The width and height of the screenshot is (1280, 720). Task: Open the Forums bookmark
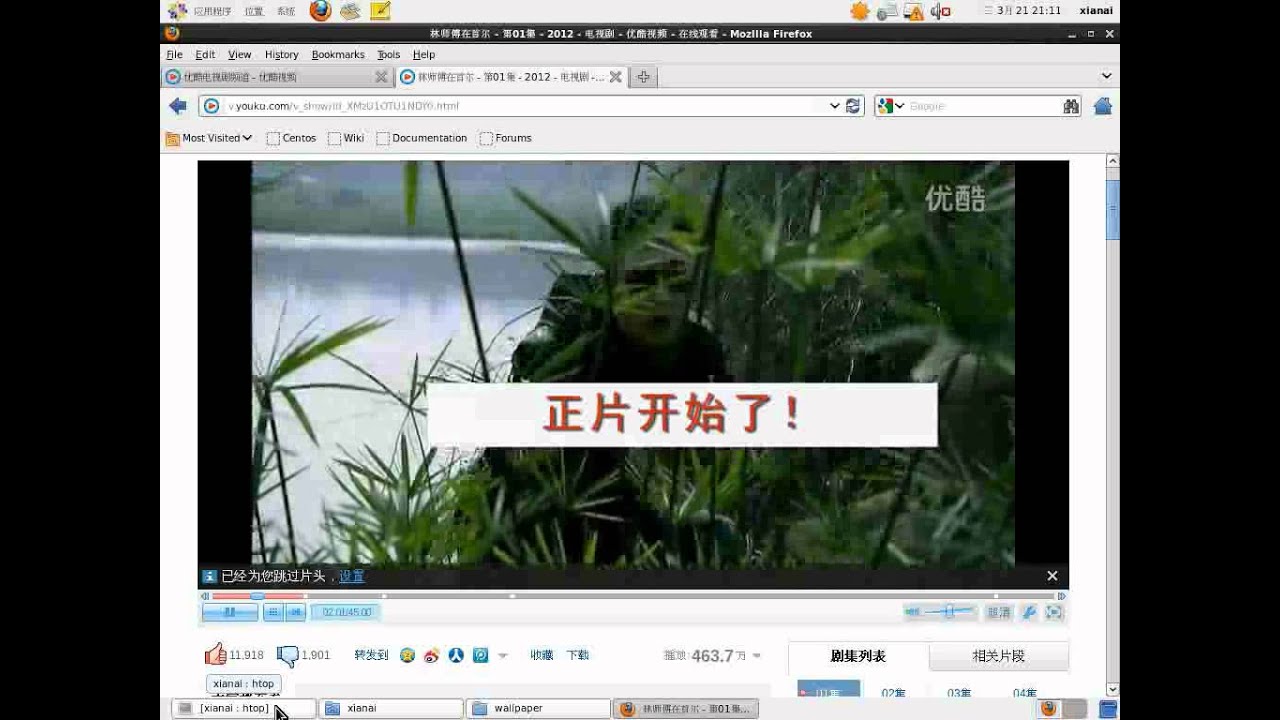pyautogui.click(x=506, y=138)
